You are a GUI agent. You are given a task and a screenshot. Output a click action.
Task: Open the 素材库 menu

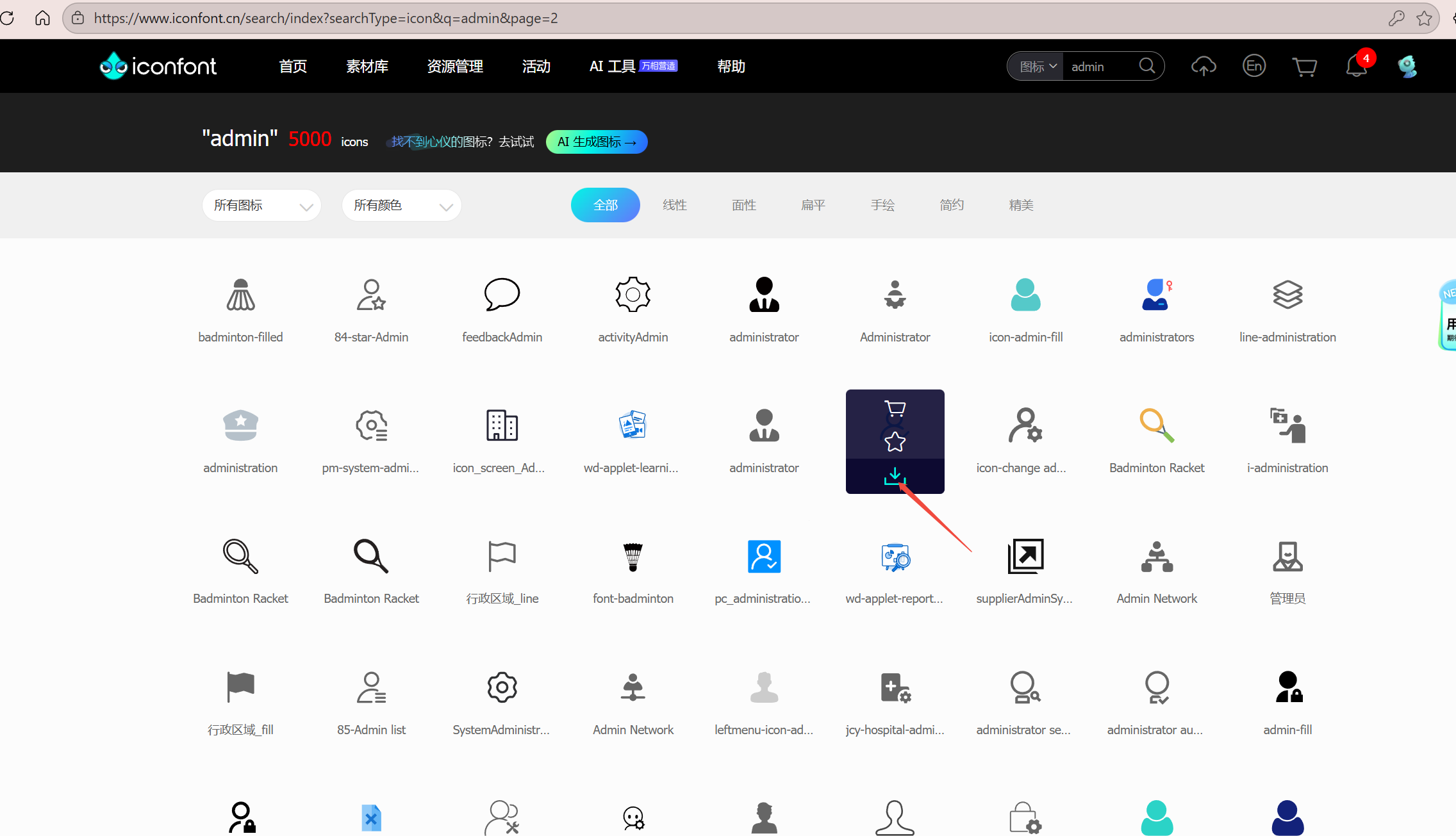click(x=367, y=67)
